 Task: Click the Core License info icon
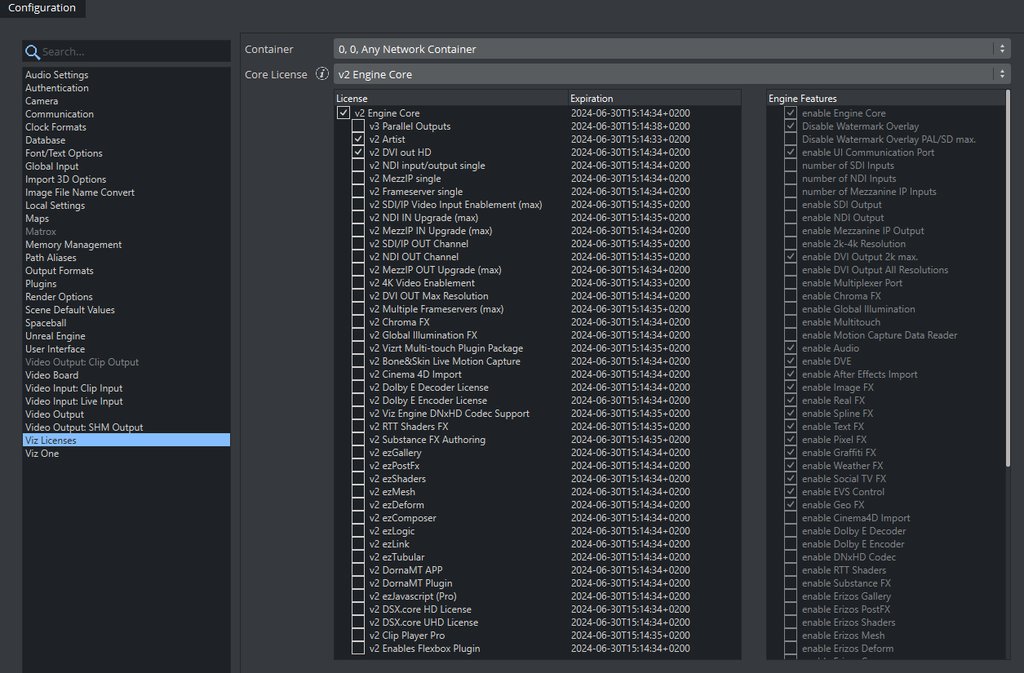point(322,74)
